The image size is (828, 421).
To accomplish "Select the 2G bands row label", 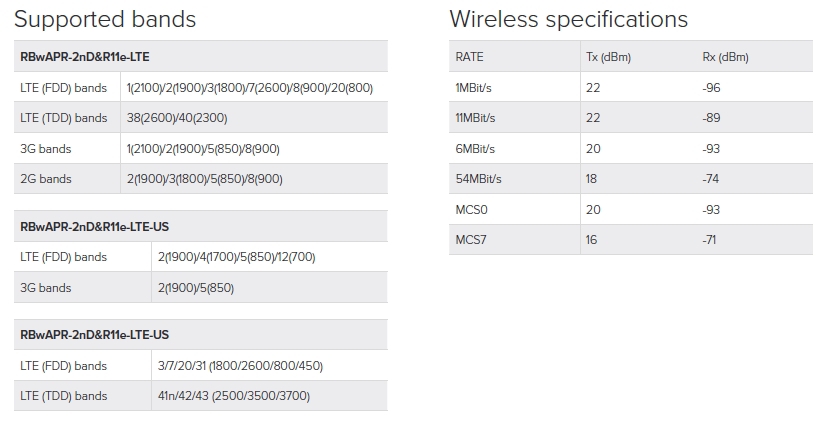I will coord(46,179).
